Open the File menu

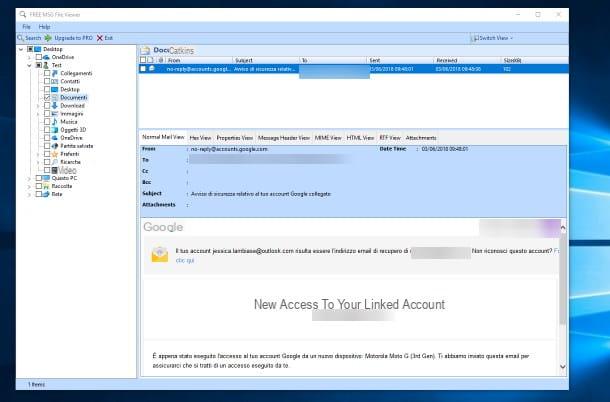pos(26,27)
